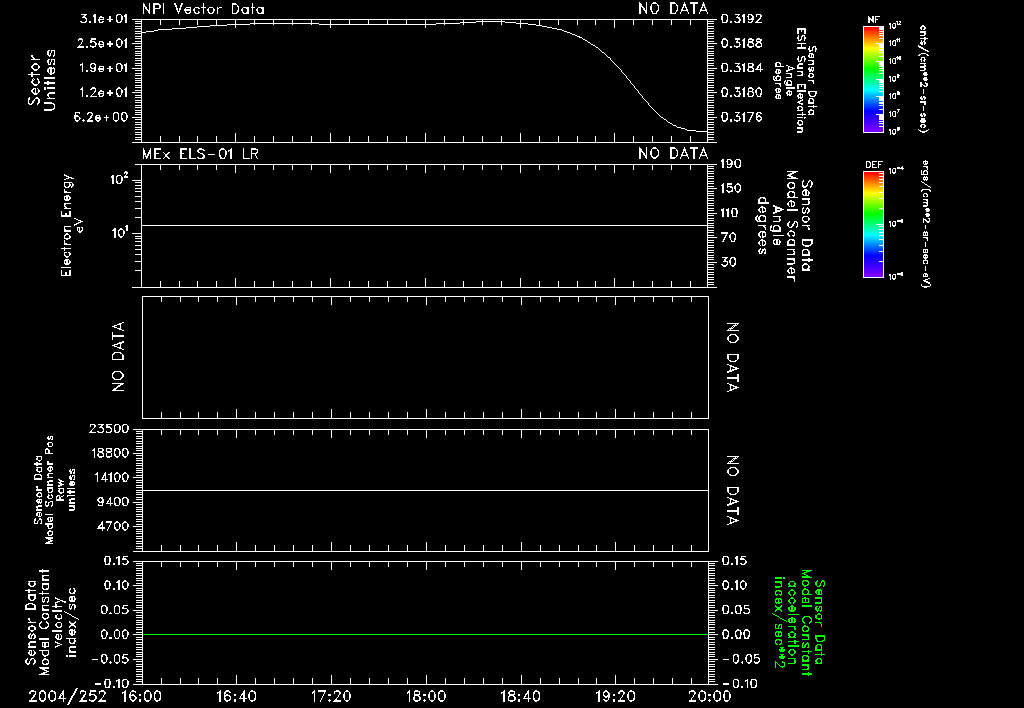Image resolution: width=1024 pixels, height=708 pixels.
Task: Click the '0.3176' Sun Elevation value
Action: click(x=741, y=117)
